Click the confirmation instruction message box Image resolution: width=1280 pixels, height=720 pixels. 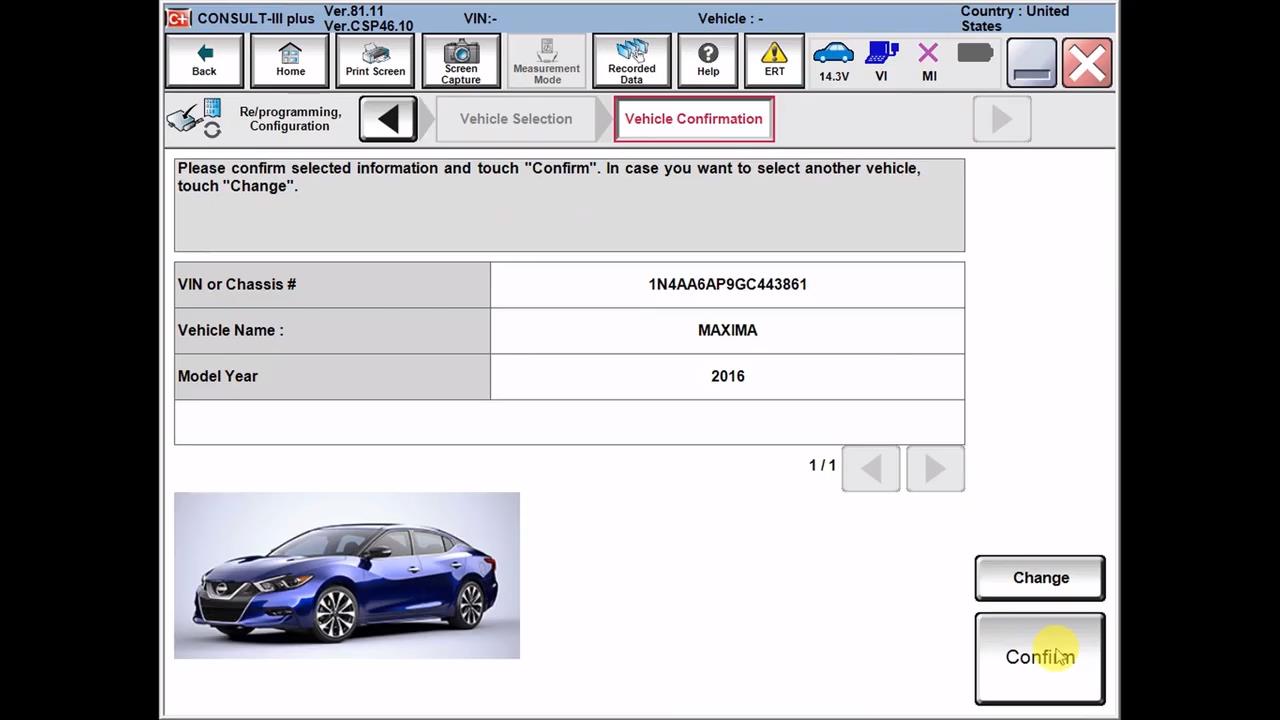(x=569, y=205)
